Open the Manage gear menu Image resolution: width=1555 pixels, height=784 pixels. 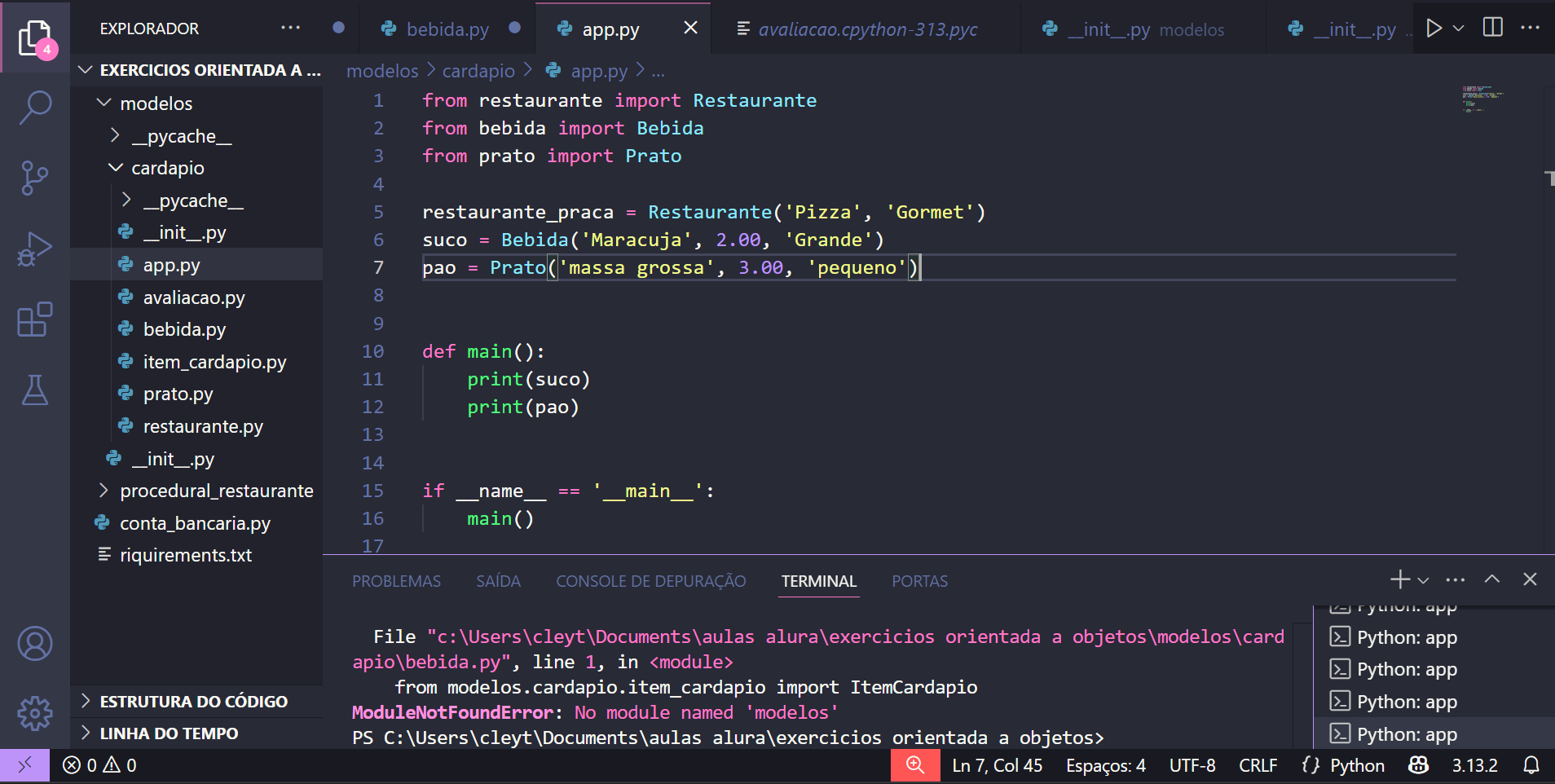tap(35, 714)
